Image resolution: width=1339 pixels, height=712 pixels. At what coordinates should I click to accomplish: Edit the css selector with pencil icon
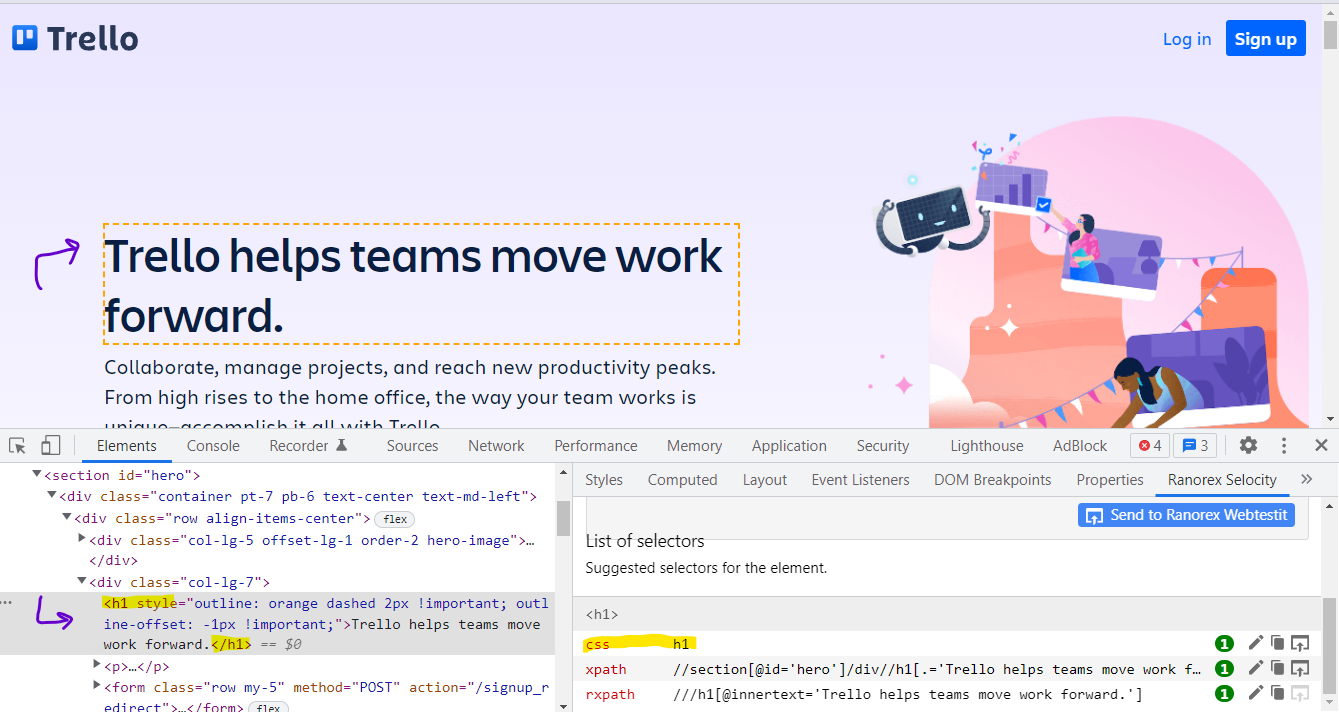1255,643
